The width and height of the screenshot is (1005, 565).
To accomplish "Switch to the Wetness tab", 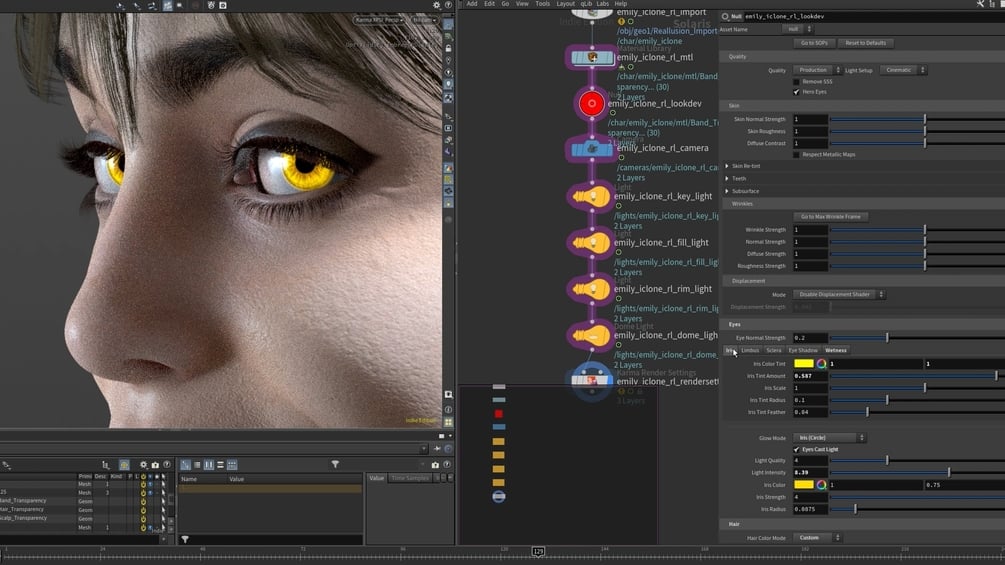I will point(836,350).
